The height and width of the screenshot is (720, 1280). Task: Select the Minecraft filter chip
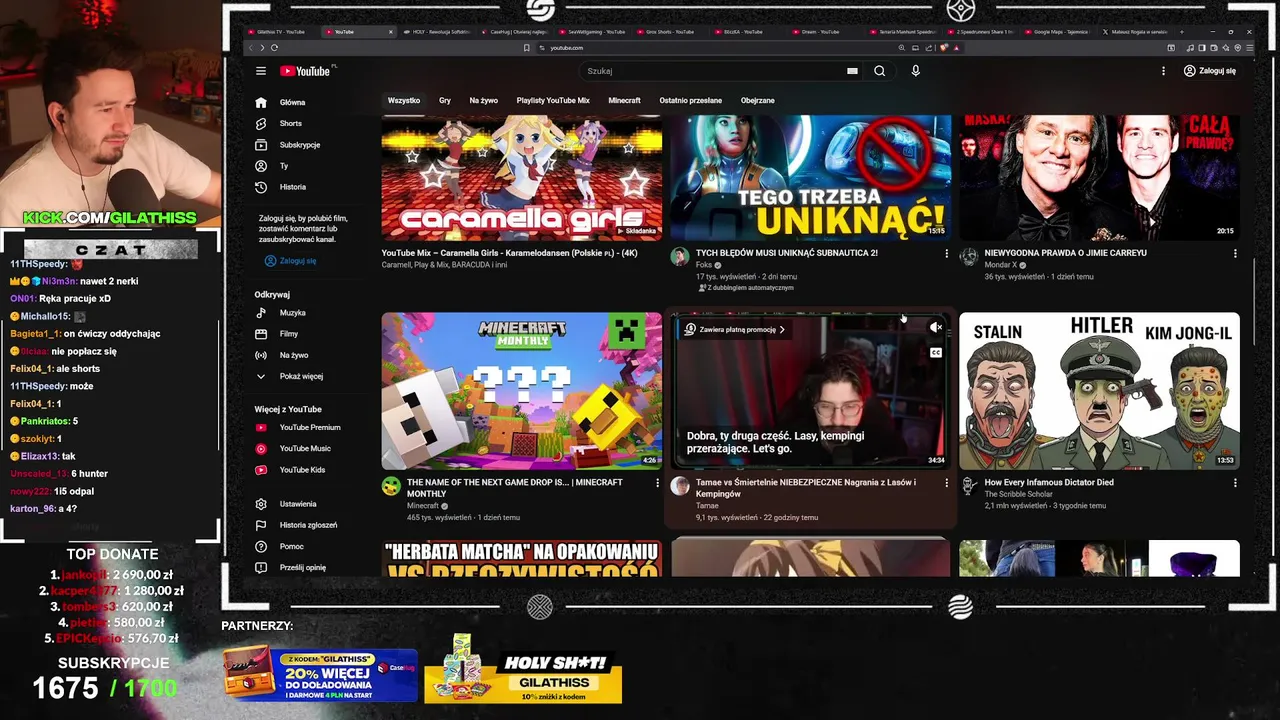coord(624,100)
